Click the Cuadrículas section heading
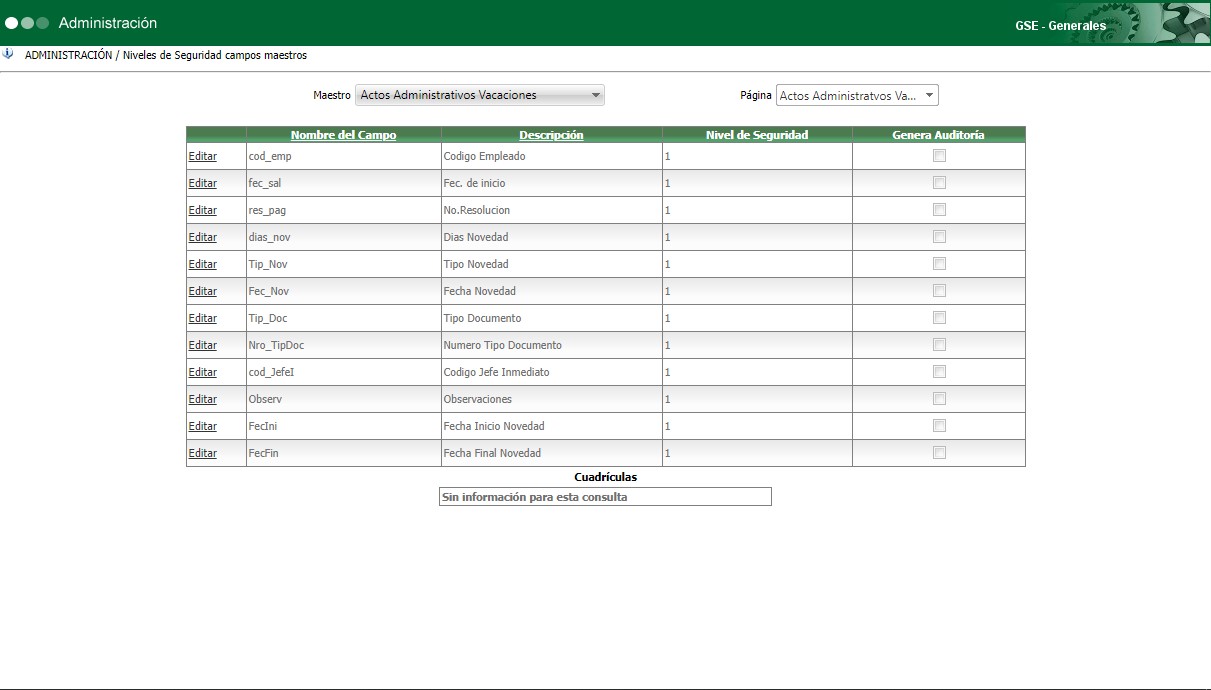The height and width of the screenshot is (690, 1211). [605, 477]
